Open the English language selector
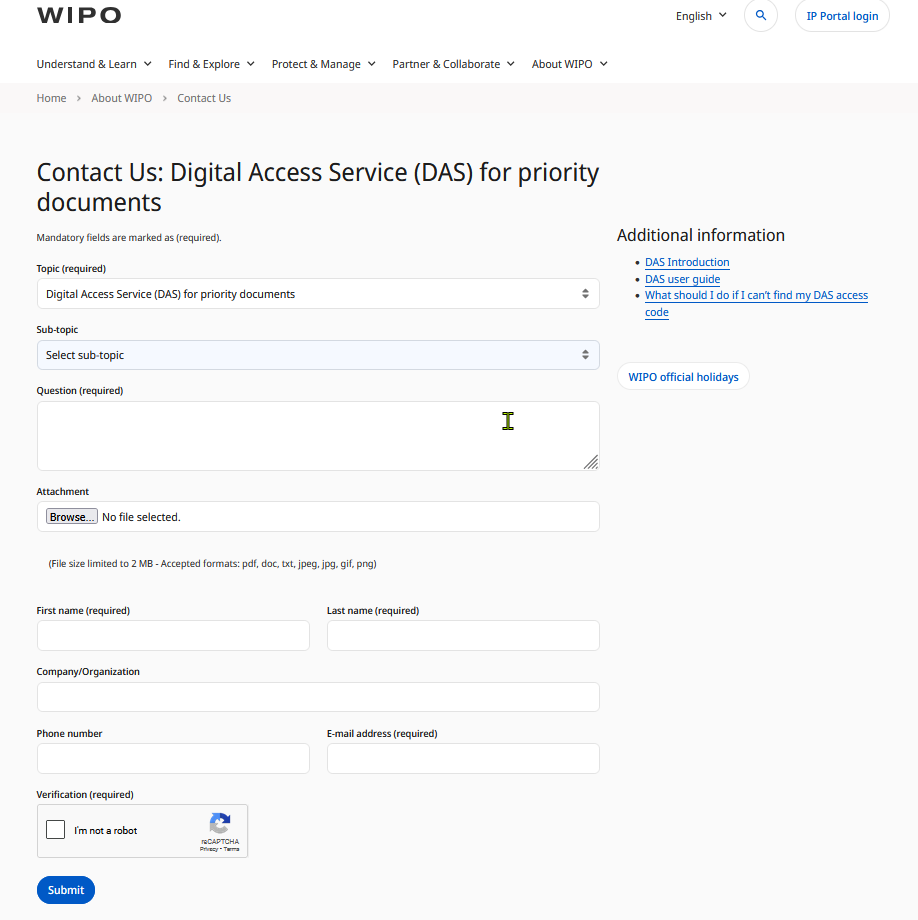918x920 pixels. [x=701, y=16]
